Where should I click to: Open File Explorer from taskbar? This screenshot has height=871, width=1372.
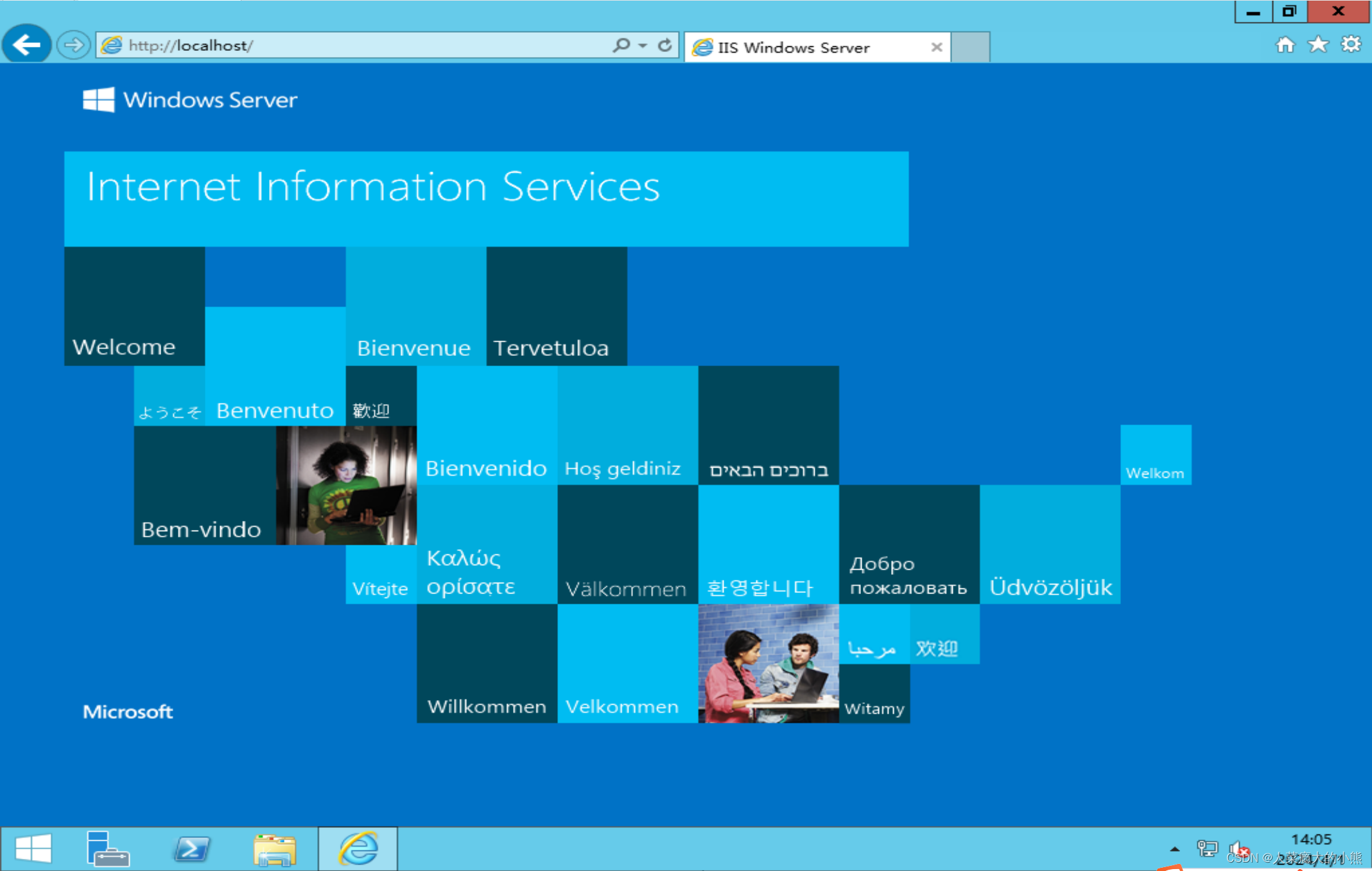pyautogui.click(x=275, y=849)
